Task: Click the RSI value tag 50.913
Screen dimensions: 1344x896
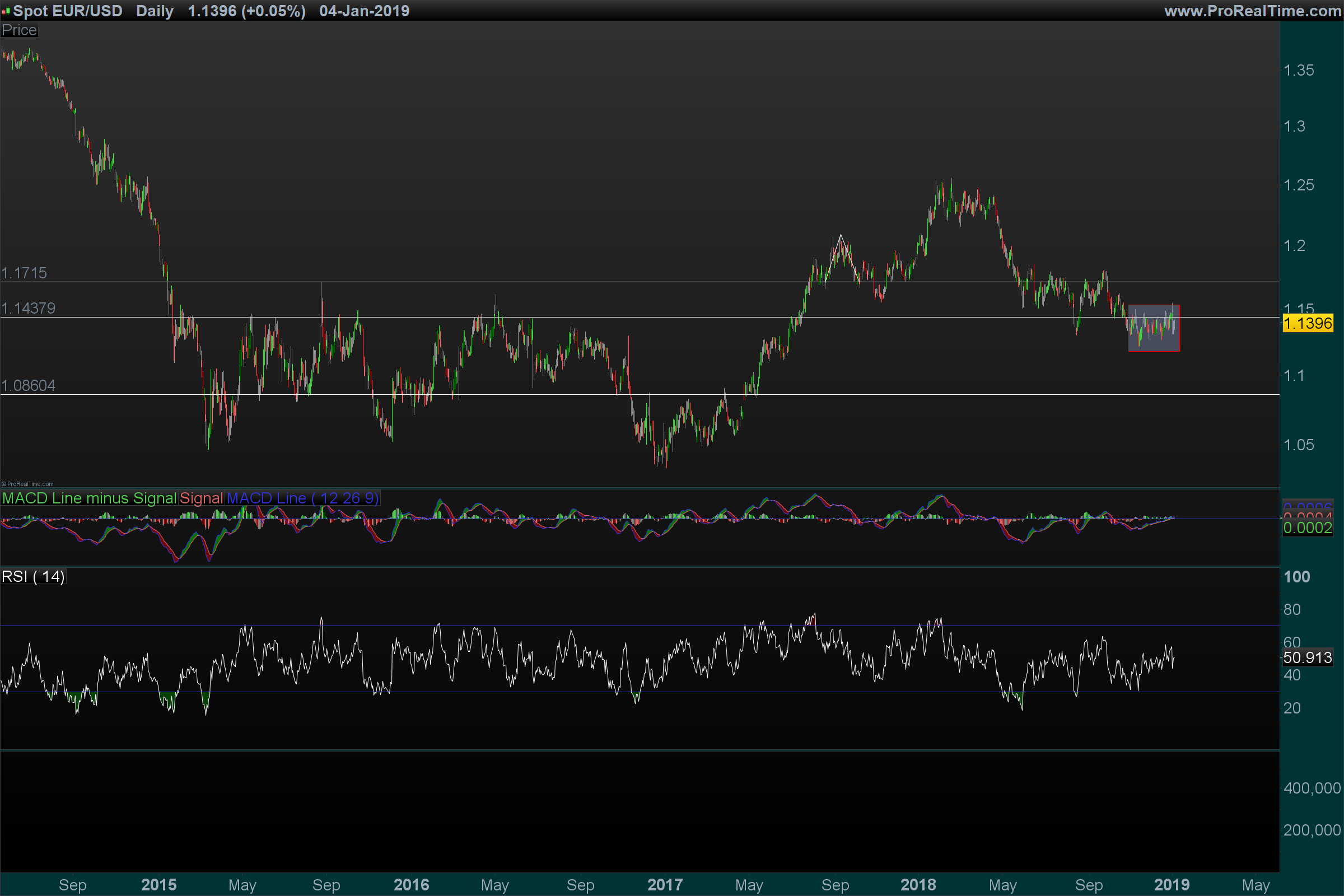Action: (1308, 657)
